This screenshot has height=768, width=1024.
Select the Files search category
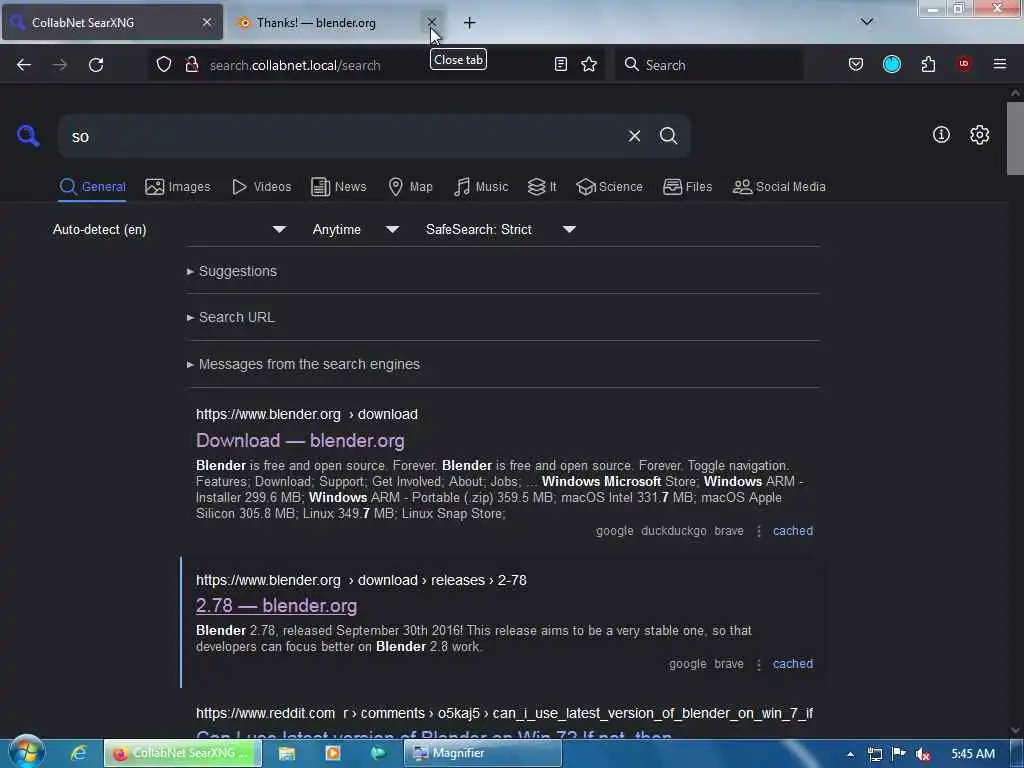click(x=687, y=187)
